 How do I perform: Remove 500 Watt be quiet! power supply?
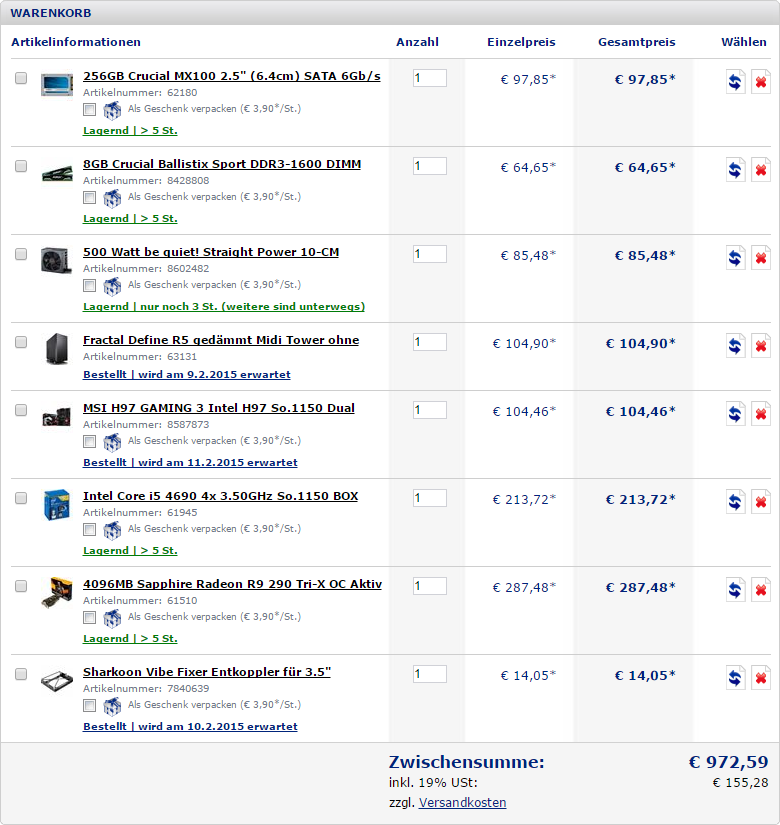[x=761, y=257]
